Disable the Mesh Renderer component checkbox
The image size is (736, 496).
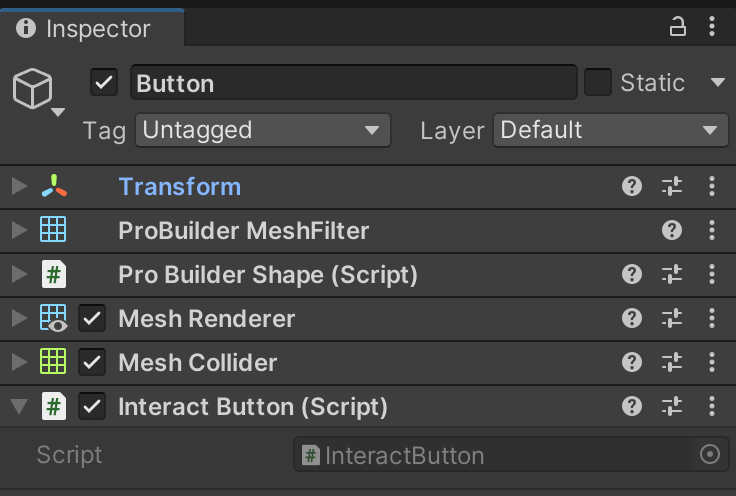[92, 319]
